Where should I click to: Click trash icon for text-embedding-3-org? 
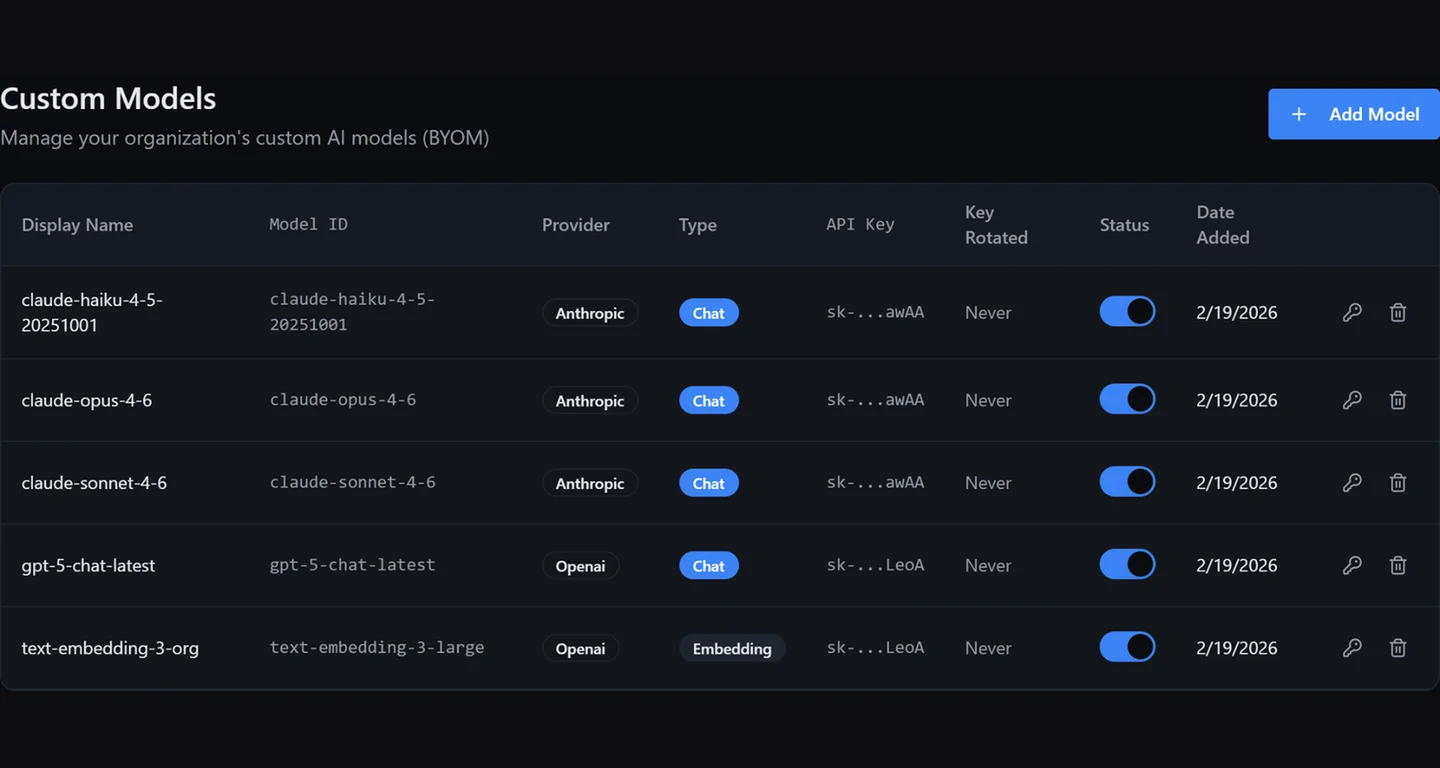coord(1398,648)
